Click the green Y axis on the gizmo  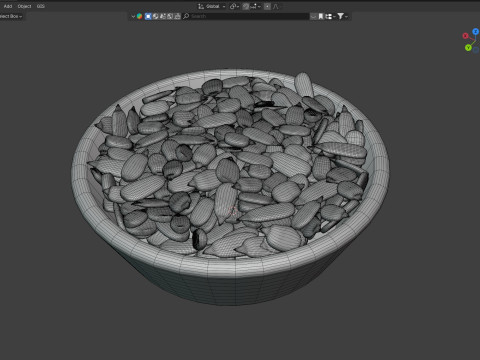click(468, 48)
